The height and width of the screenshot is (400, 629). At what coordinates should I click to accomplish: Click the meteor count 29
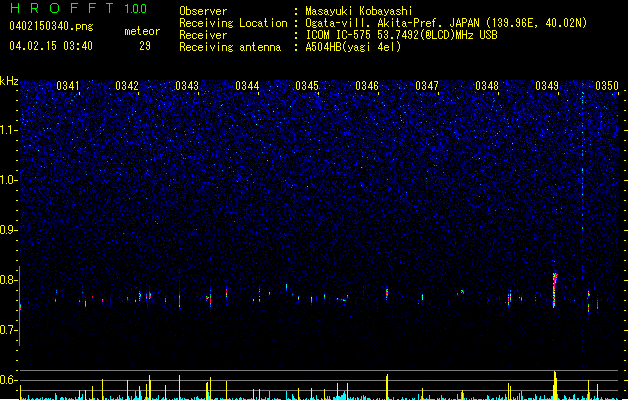coord(145,46)
